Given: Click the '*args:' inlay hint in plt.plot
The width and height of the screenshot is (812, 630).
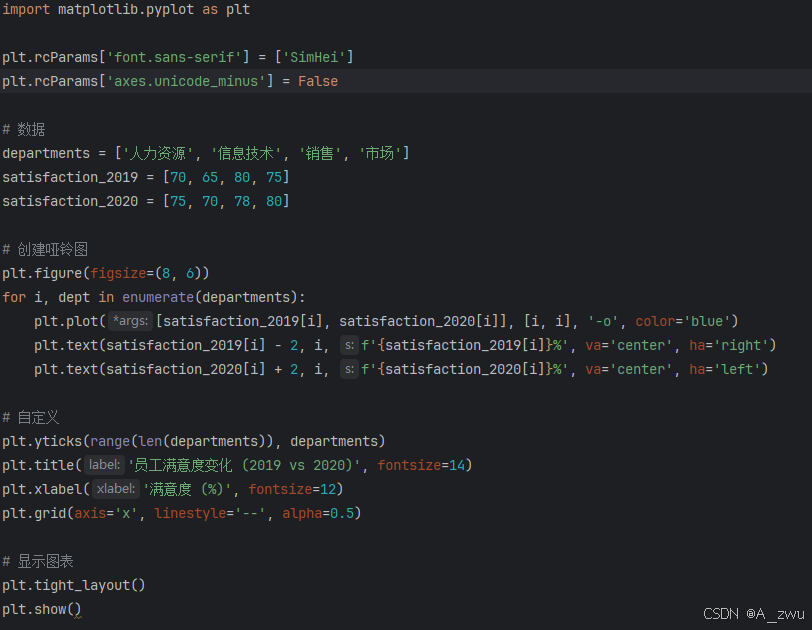Looking at the screenshot, I should click(130, 321).
